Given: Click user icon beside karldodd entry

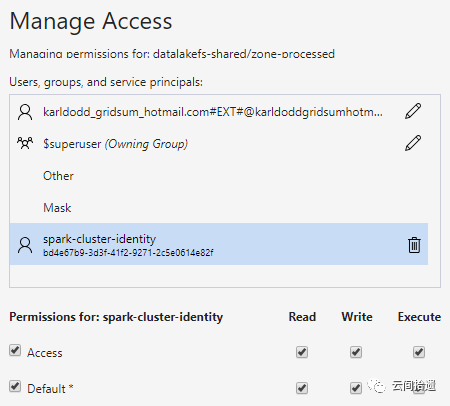Looking at the screenshot, I should tap(25, 112).
